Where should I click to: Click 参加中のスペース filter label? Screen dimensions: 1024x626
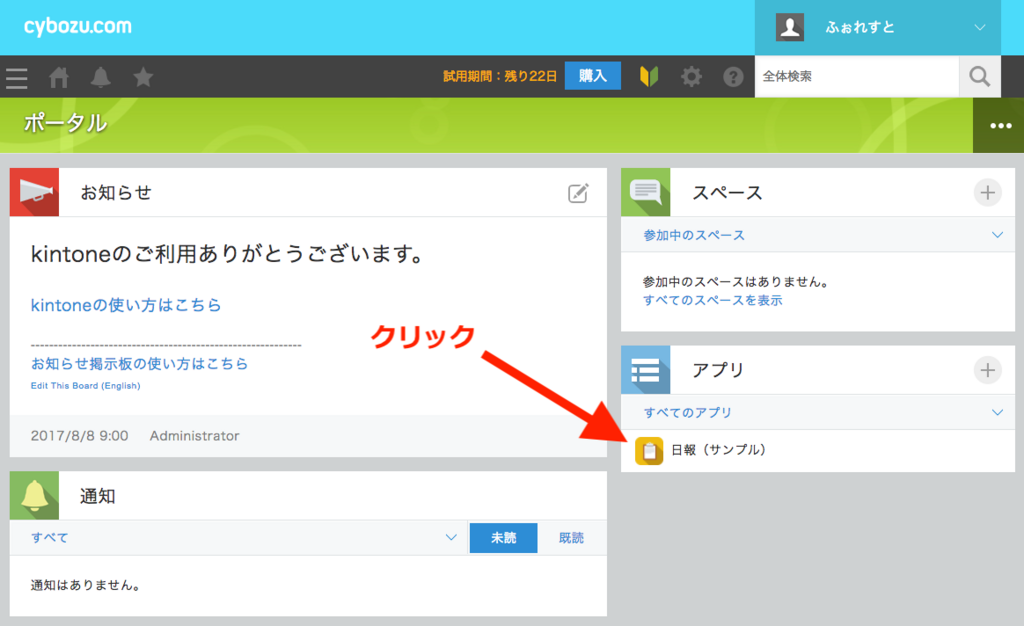pos(694,235)
